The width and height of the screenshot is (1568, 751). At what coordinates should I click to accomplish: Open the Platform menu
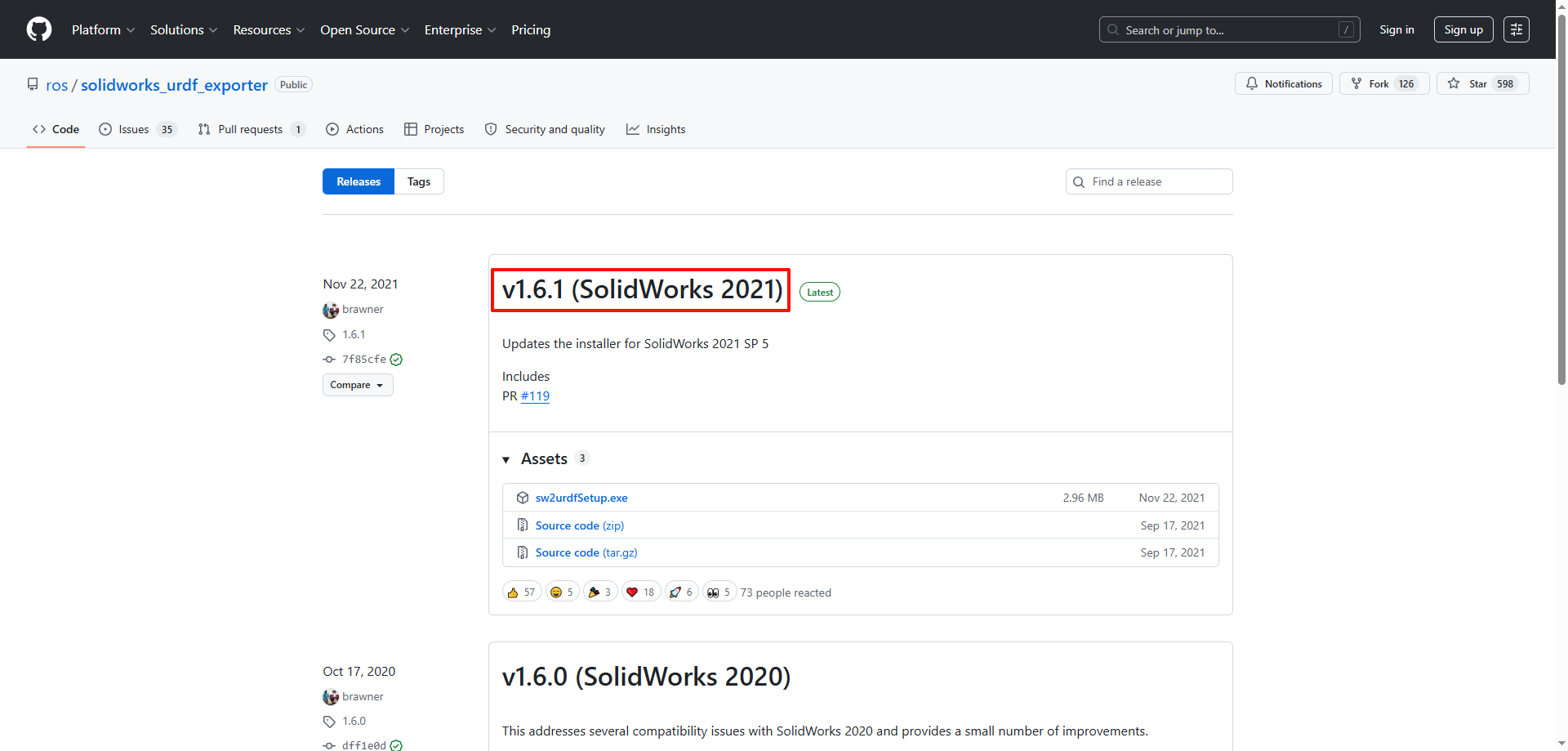103,29
